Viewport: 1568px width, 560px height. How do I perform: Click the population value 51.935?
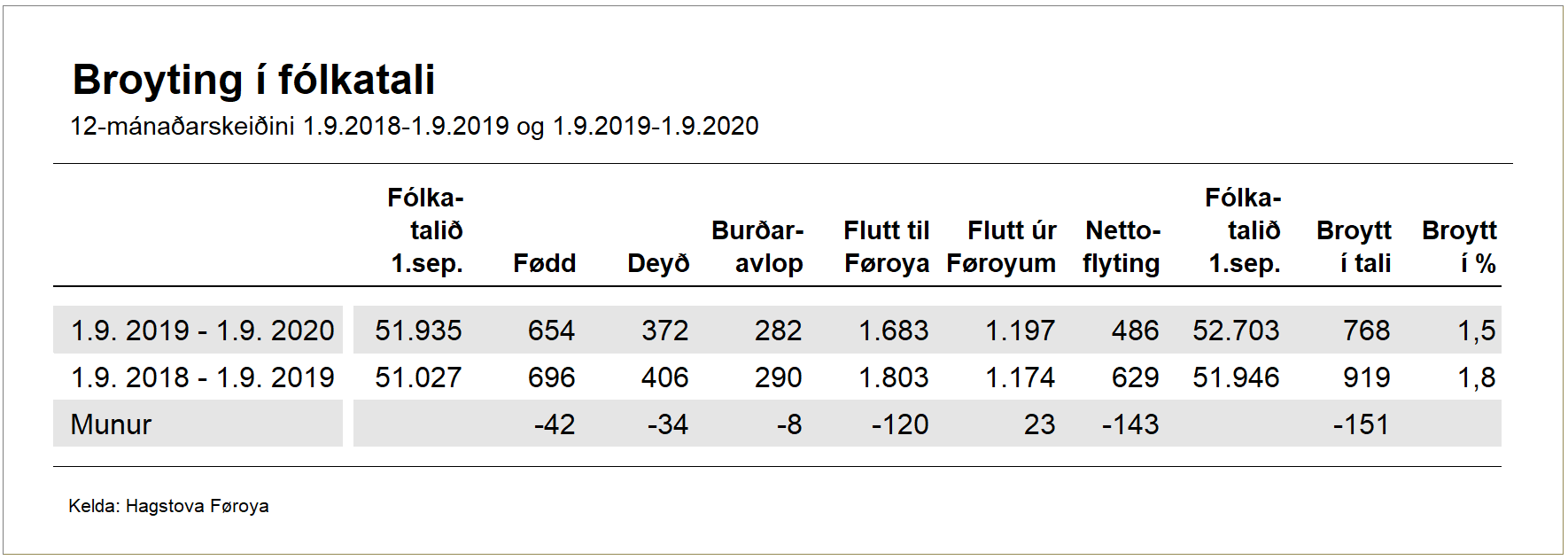(418, 331)
